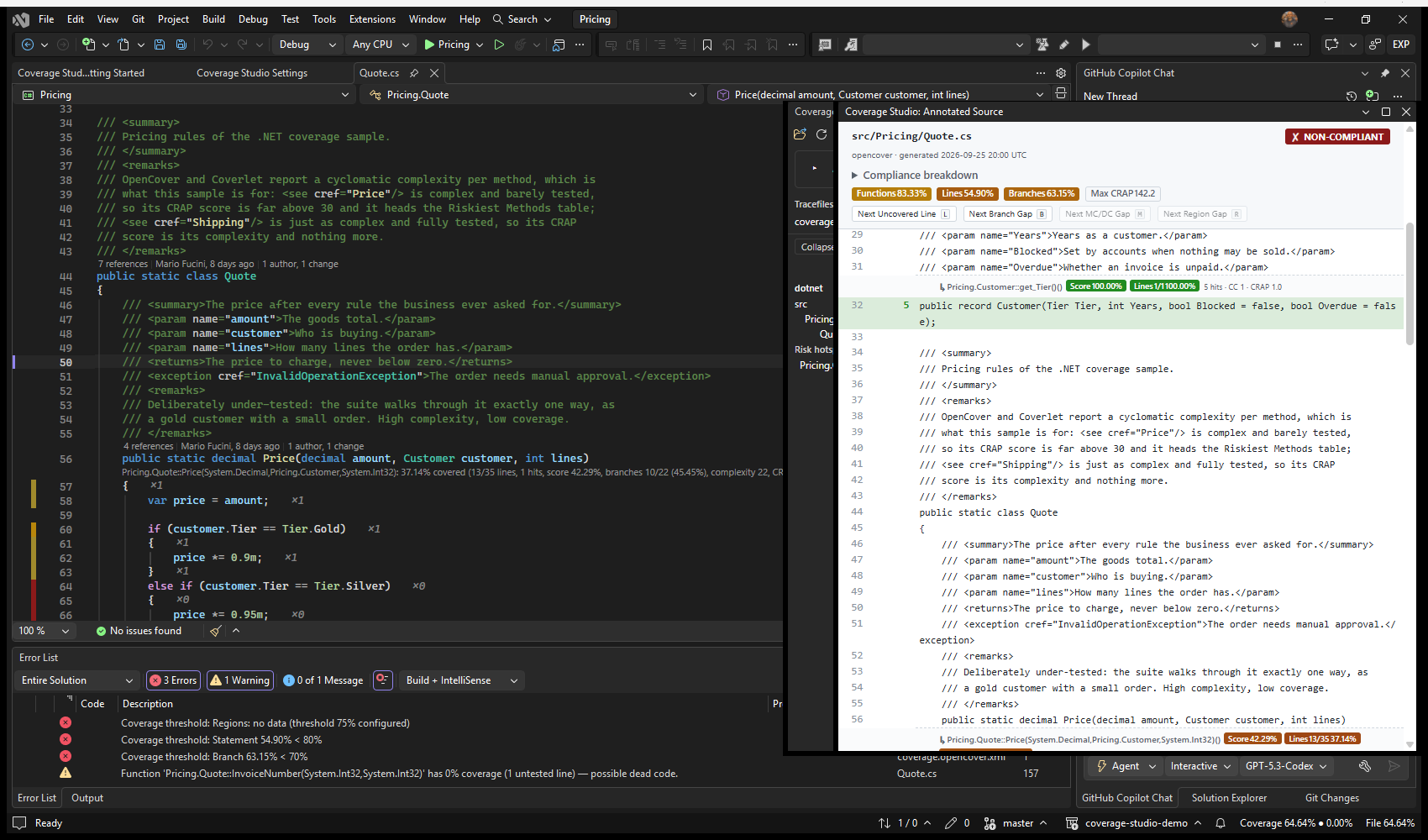The height and width of the screenshot is (840, 1428).
Task: Click the Undo icon in toolbar
Action: (207, 45)
